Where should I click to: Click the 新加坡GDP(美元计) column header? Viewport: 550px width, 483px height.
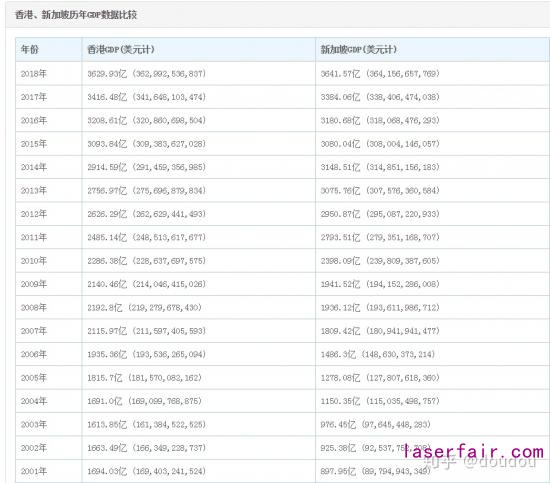(359, 49)
